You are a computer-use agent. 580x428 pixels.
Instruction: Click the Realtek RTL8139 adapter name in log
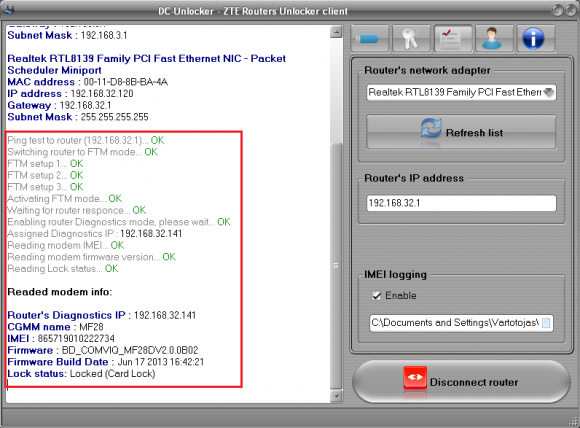(x=146, y=64)
